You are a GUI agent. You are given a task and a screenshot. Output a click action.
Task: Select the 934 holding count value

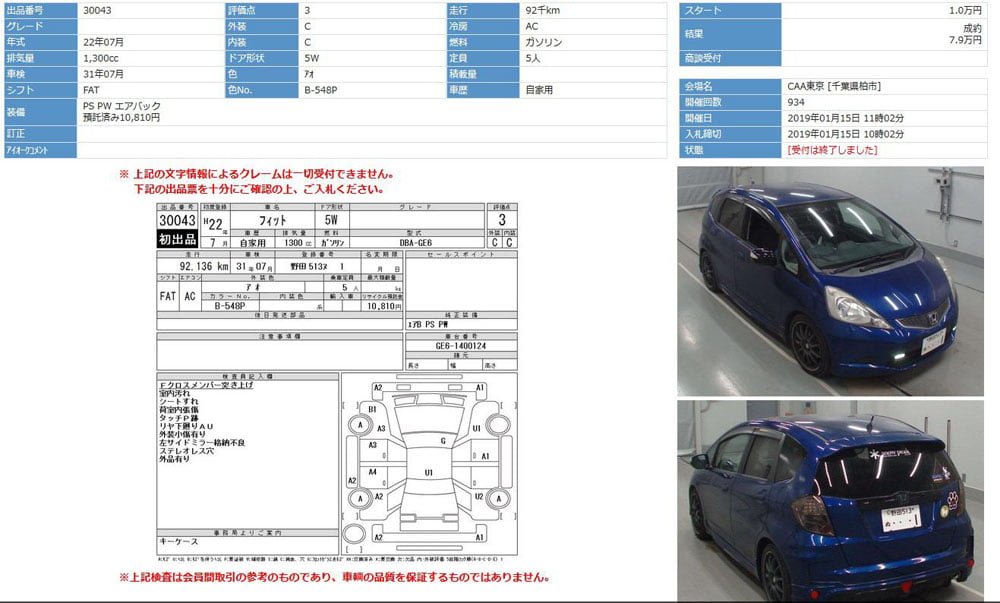[795, 102]
